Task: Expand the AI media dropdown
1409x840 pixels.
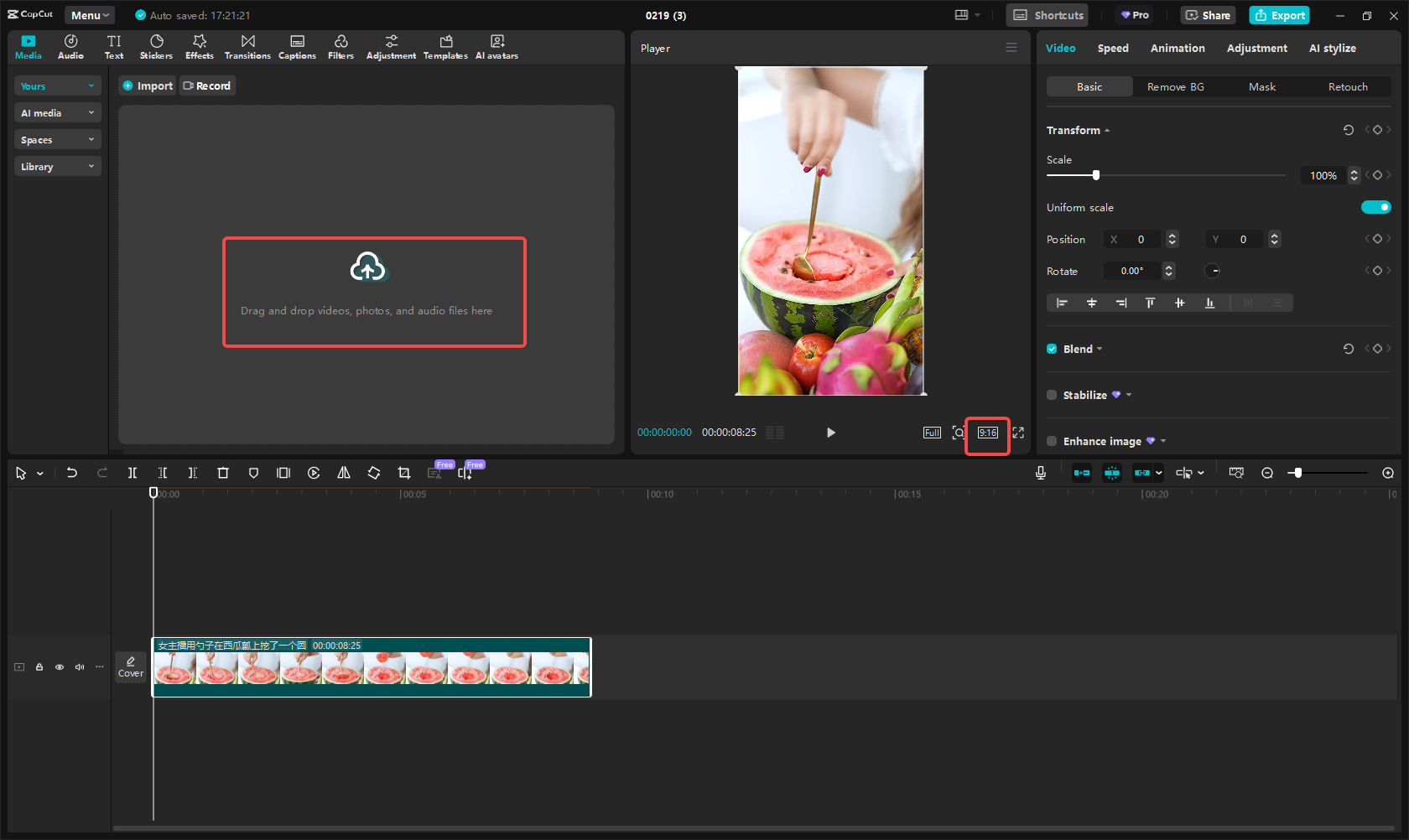Action: click(57, 113)
